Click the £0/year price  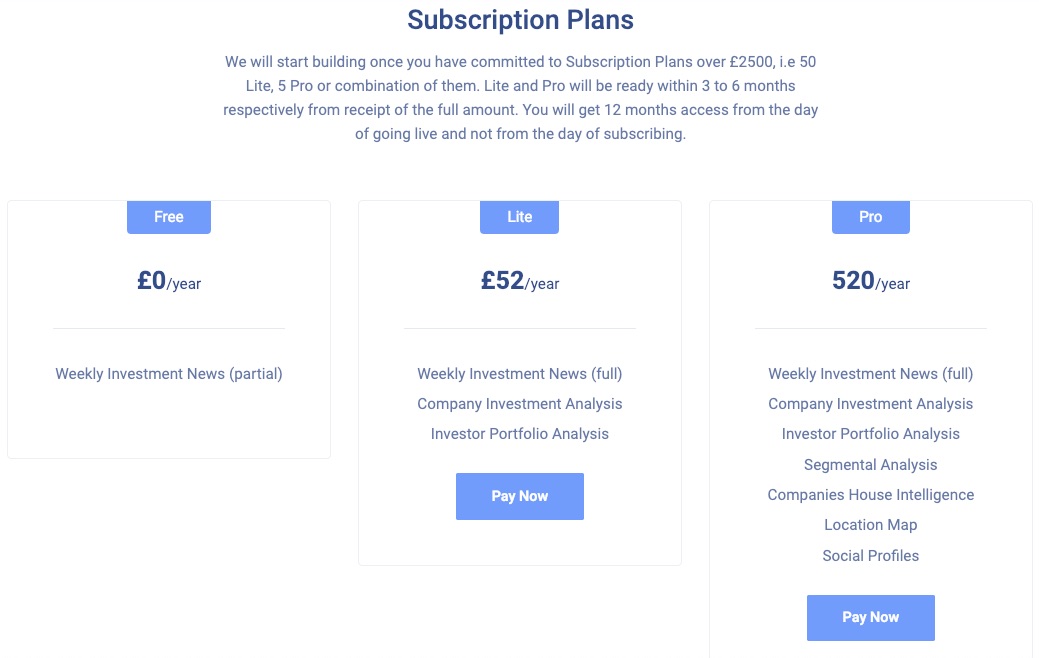(x=169, y=282)
